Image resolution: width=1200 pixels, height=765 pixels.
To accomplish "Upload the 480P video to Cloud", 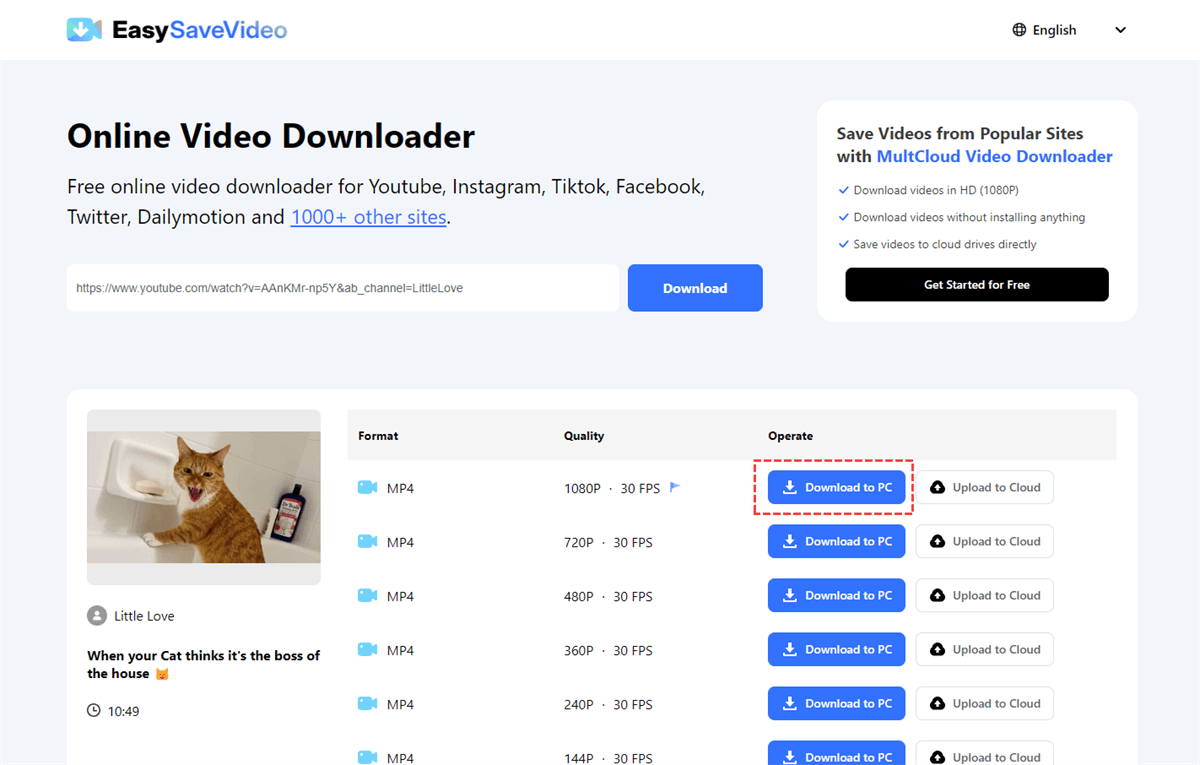I will coord(985,595).
